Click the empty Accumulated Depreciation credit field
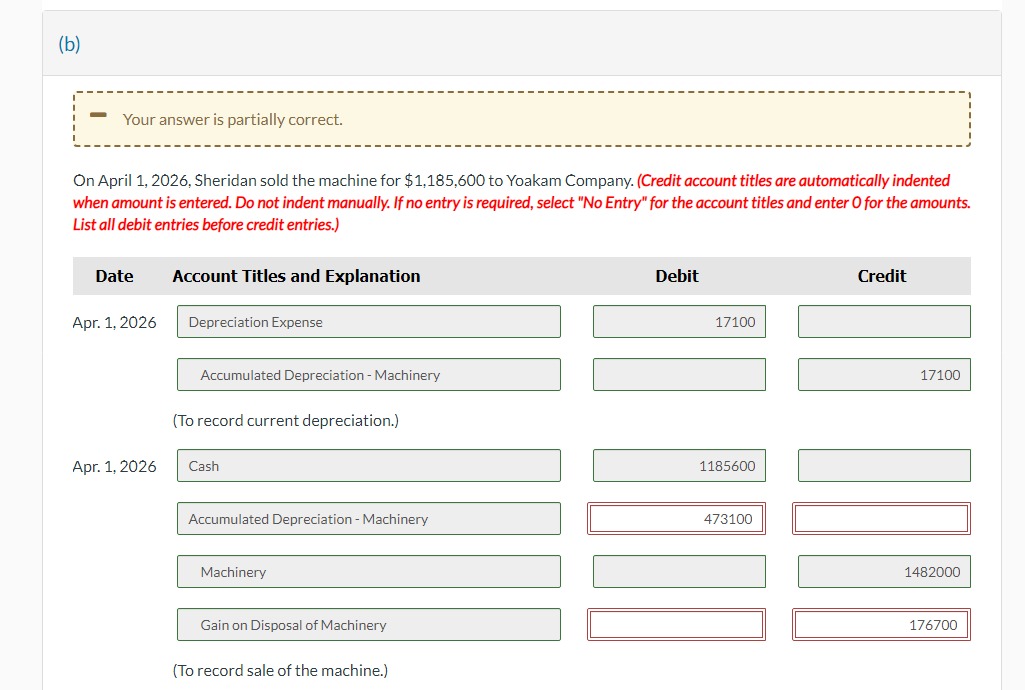This screenshot has height=690, width=1025. [881, 518]
